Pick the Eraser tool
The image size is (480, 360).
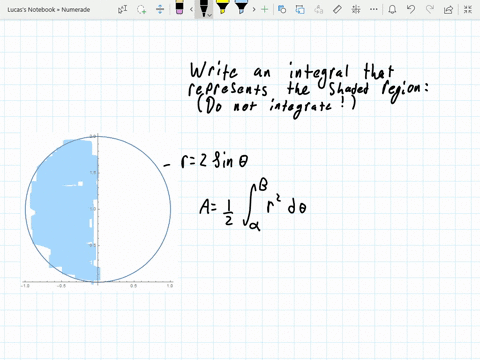click(179, 8)
